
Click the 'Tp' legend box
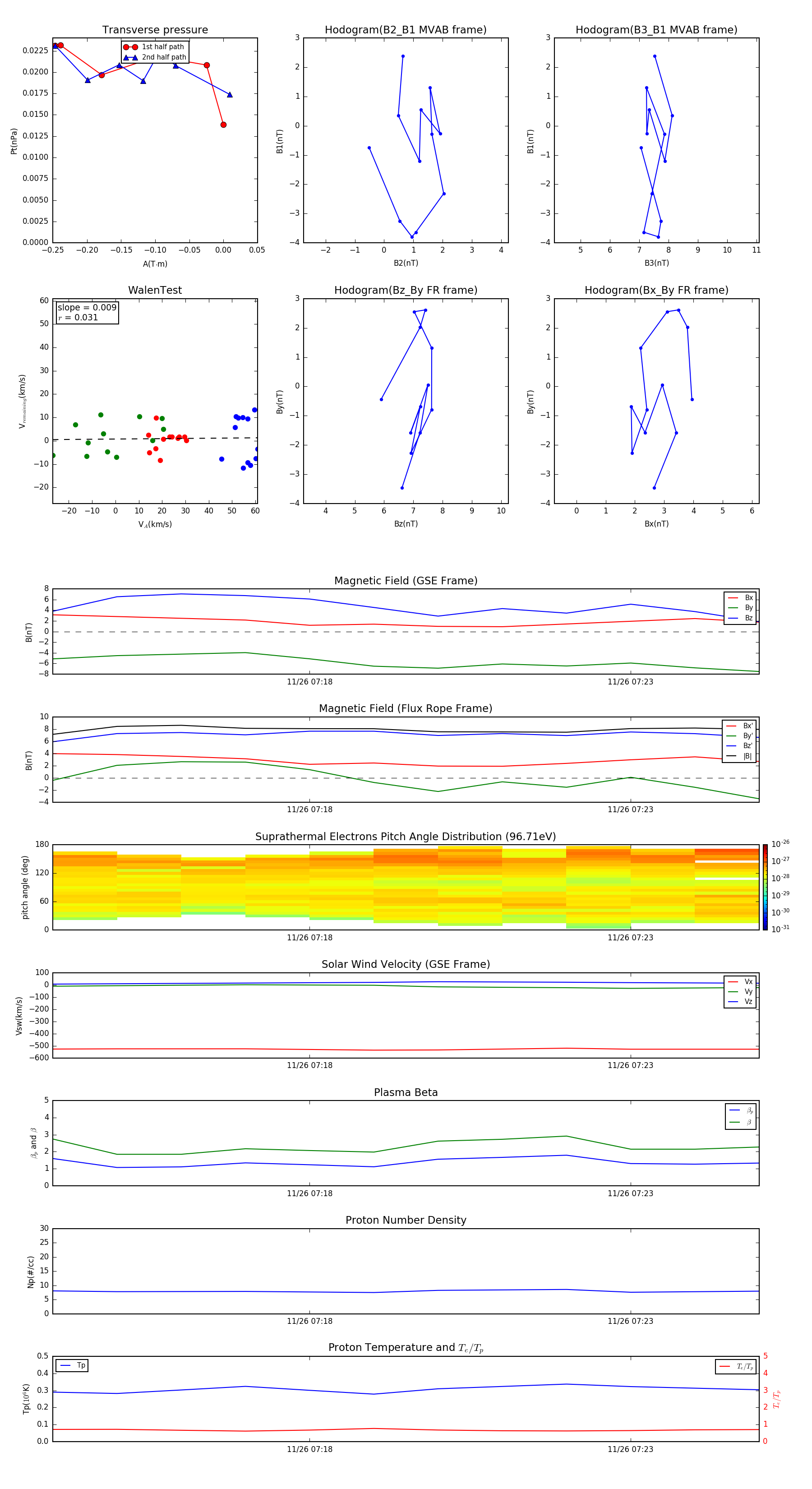coord(72,1365)
